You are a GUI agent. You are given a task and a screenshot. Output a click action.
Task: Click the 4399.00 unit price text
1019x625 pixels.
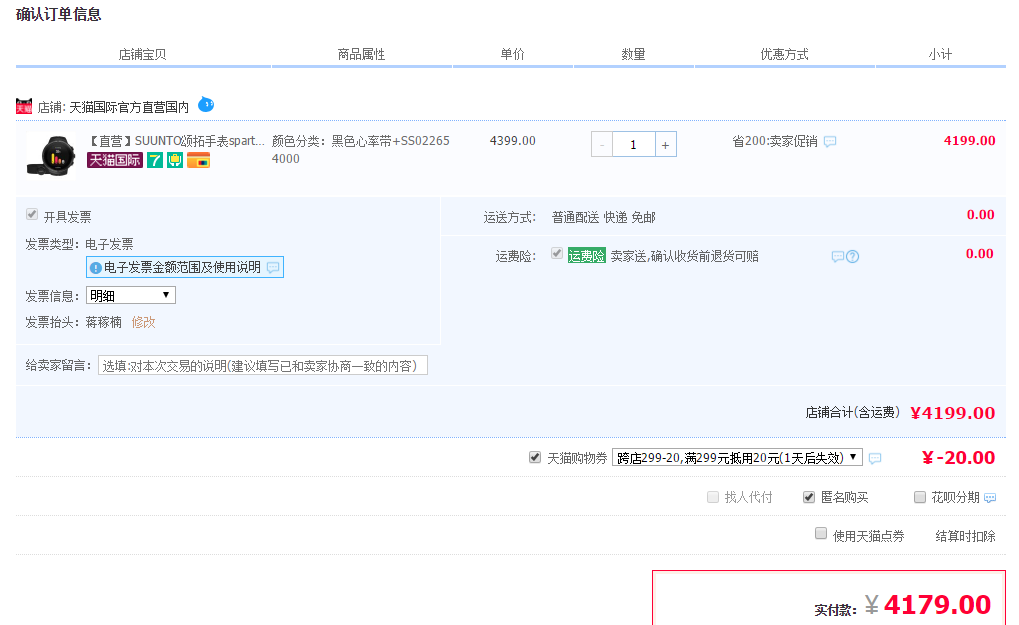(513, 141)
